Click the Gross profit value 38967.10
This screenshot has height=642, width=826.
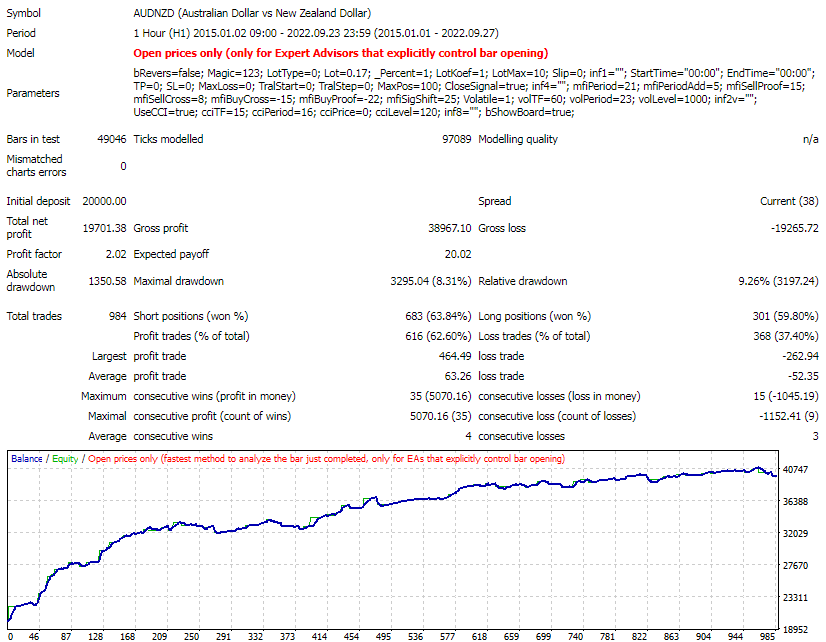point(449,228)
